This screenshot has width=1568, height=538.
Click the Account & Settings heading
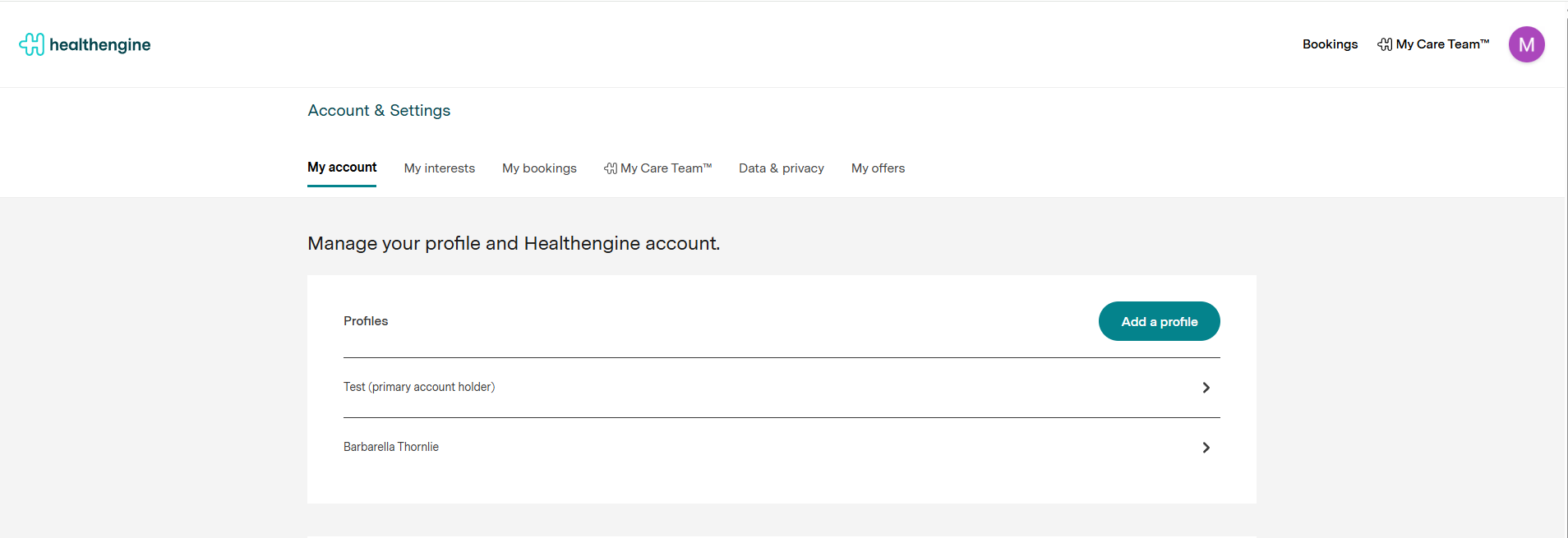click(x=379, y=110)
